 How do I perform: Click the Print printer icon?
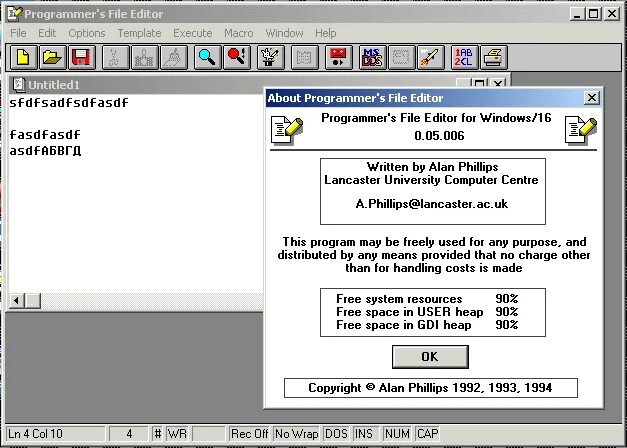pos(493,57)
